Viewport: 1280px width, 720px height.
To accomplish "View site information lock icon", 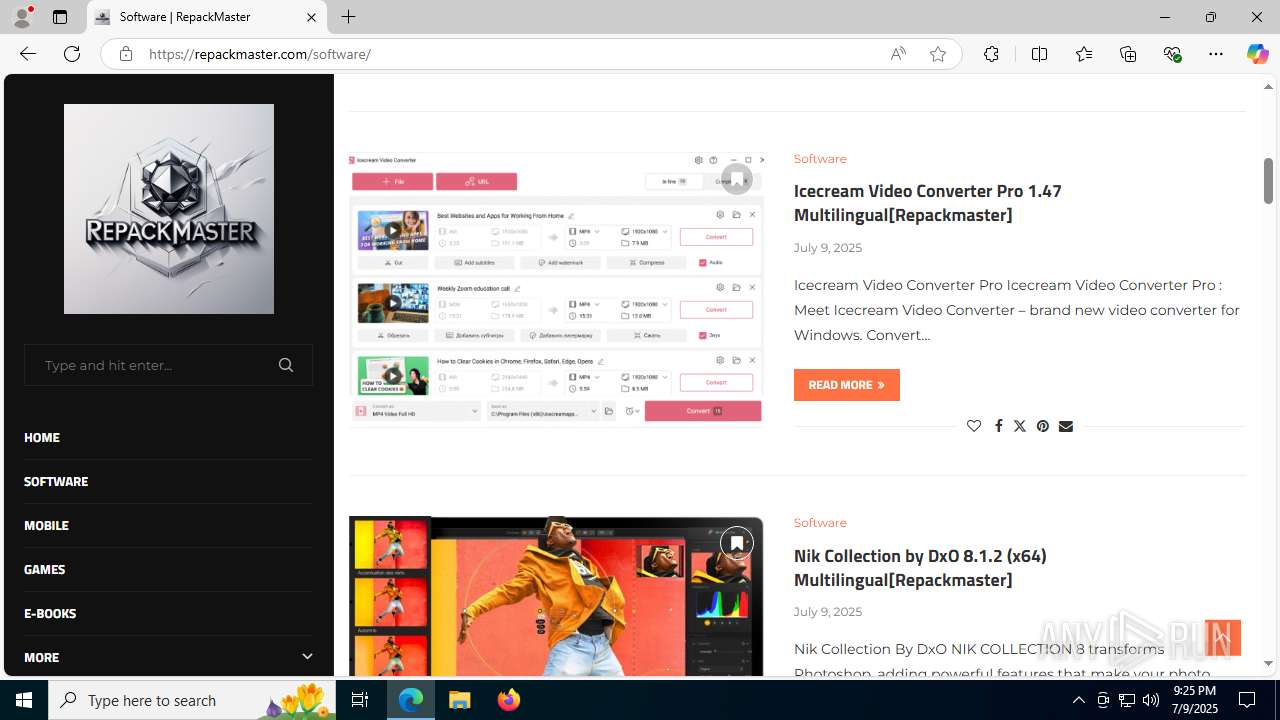I will [x=125, y=54].
